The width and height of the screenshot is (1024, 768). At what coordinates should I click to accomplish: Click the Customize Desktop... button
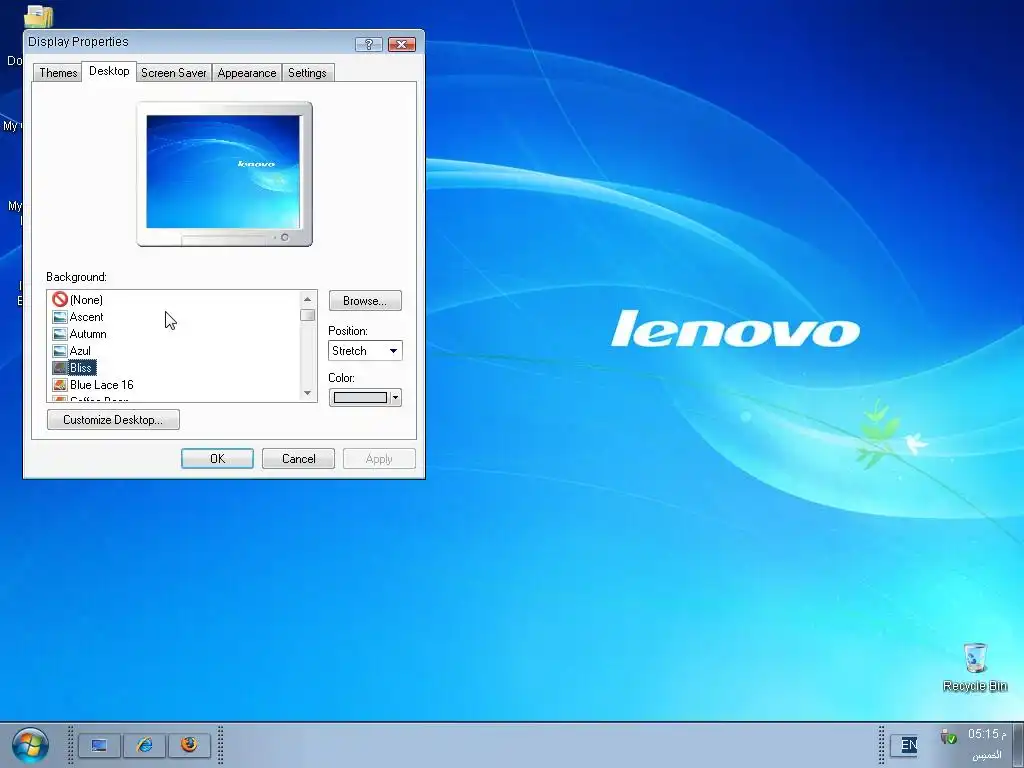(x=113, y=420)
